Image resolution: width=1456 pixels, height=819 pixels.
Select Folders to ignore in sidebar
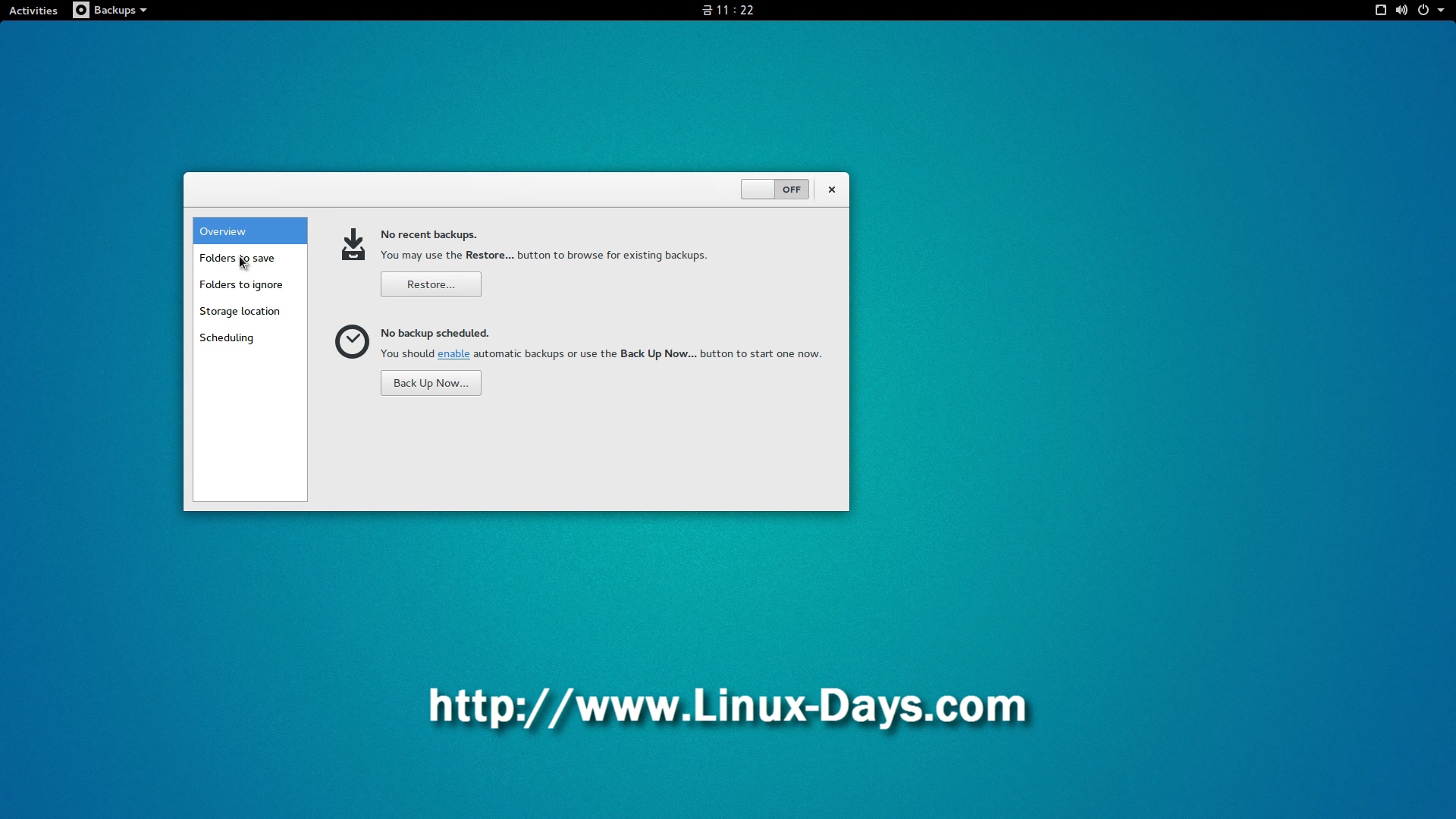pos(240,284)
